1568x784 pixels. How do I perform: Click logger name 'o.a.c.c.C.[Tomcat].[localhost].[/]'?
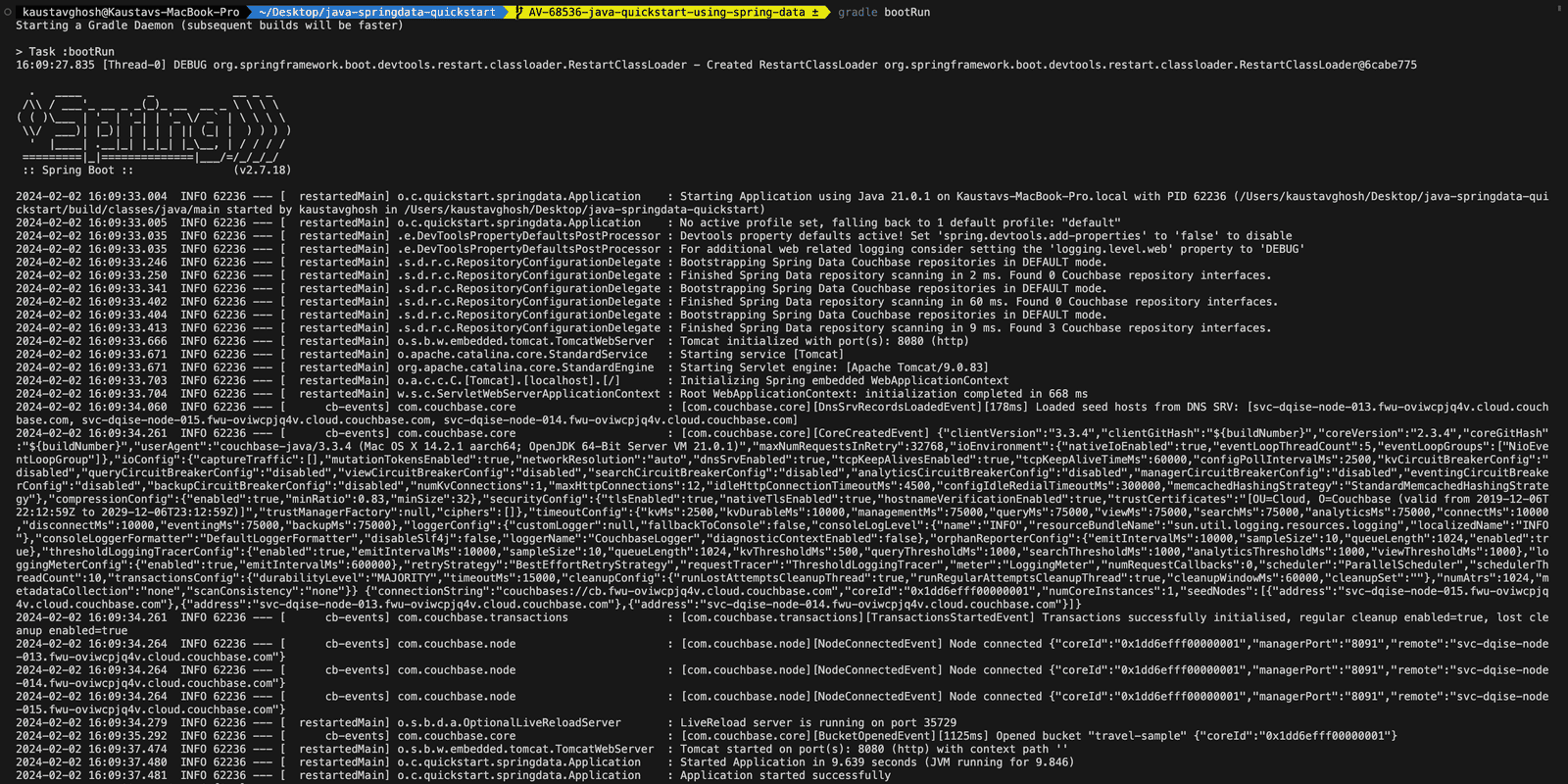509,381
